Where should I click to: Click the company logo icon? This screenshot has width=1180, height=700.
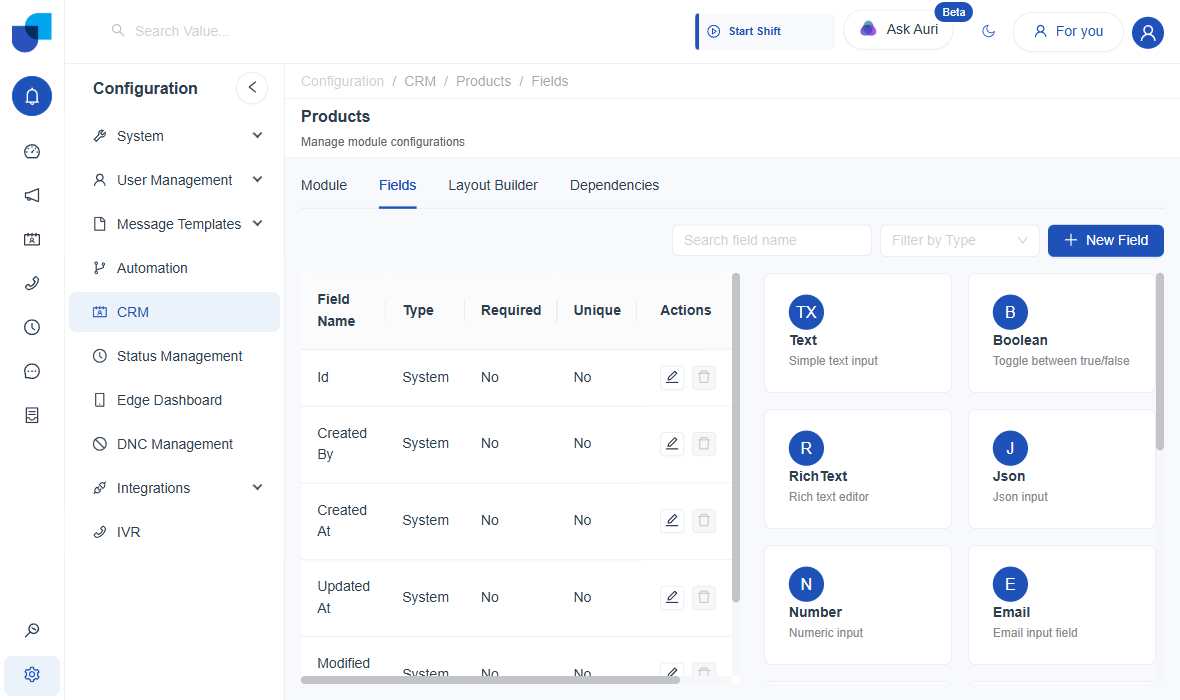pos(32,32)
